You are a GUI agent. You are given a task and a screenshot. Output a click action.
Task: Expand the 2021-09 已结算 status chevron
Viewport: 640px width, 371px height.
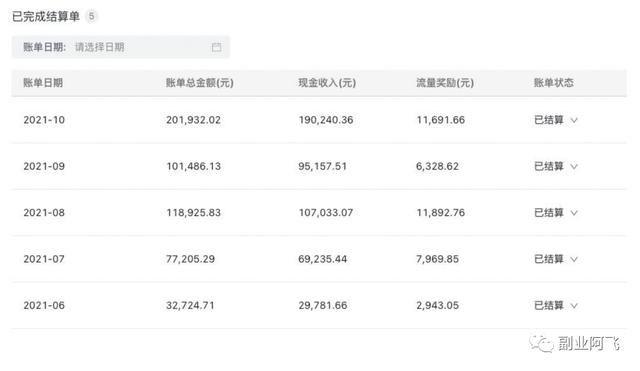click(x=574, y=167)
